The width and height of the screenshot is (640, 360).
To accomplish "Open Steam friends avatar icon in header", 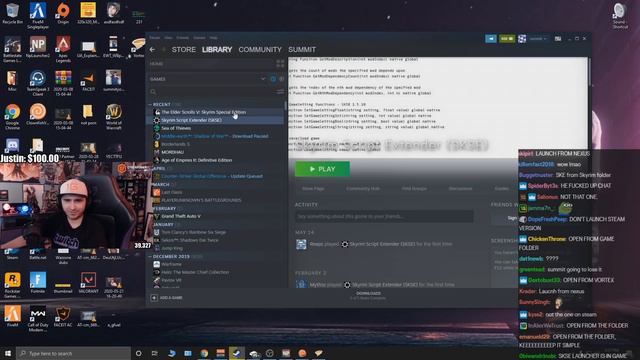I will point(522,39).
